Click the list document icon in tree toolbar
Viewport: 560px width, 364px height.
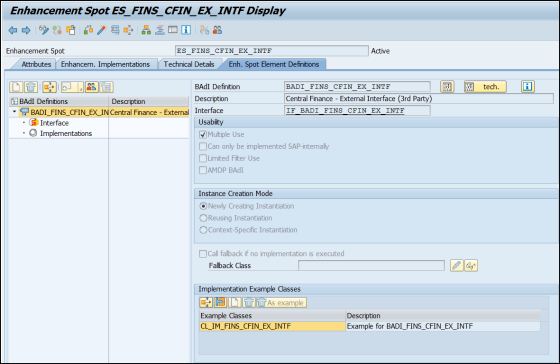pyautogui.click(x=106, y=87)
